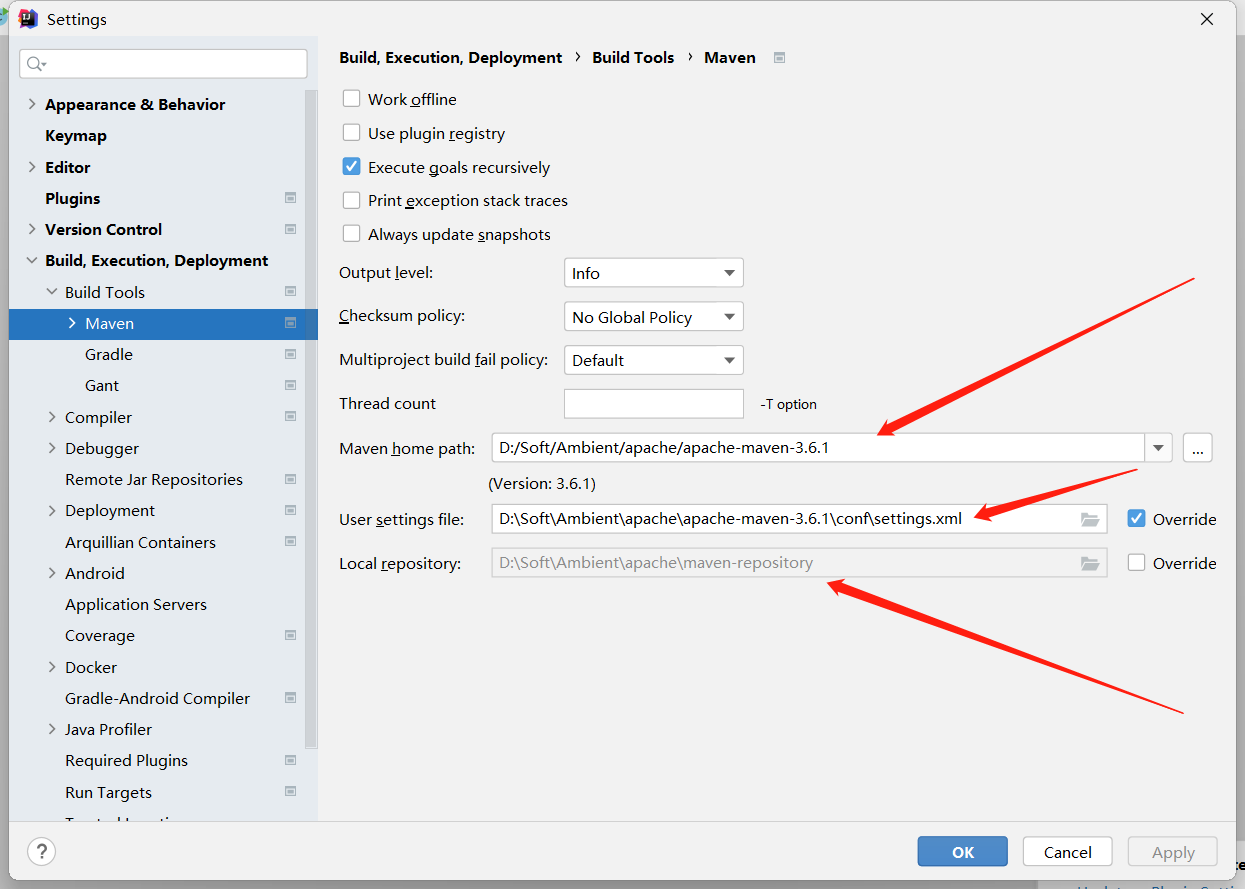Check Override for Local repository
Screen dimensions: 1245x889
tap(1136, 563)
